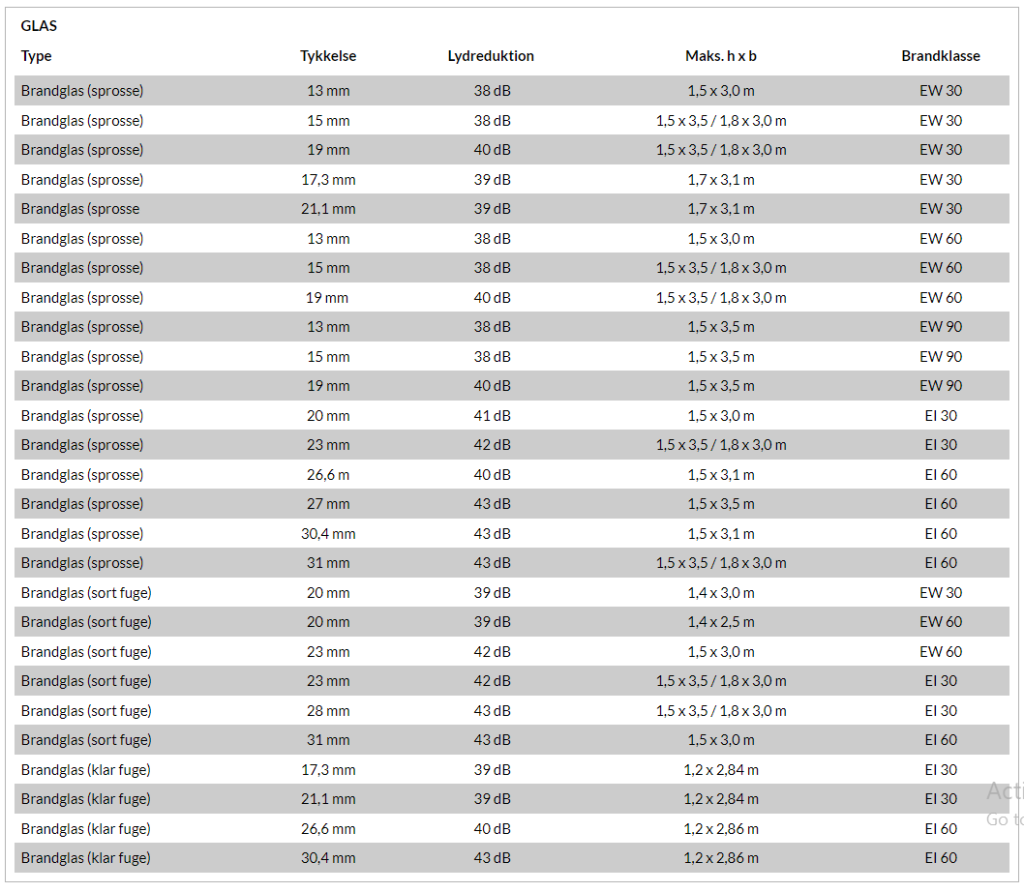Click the GLAS table heading

tap(39, 26)
